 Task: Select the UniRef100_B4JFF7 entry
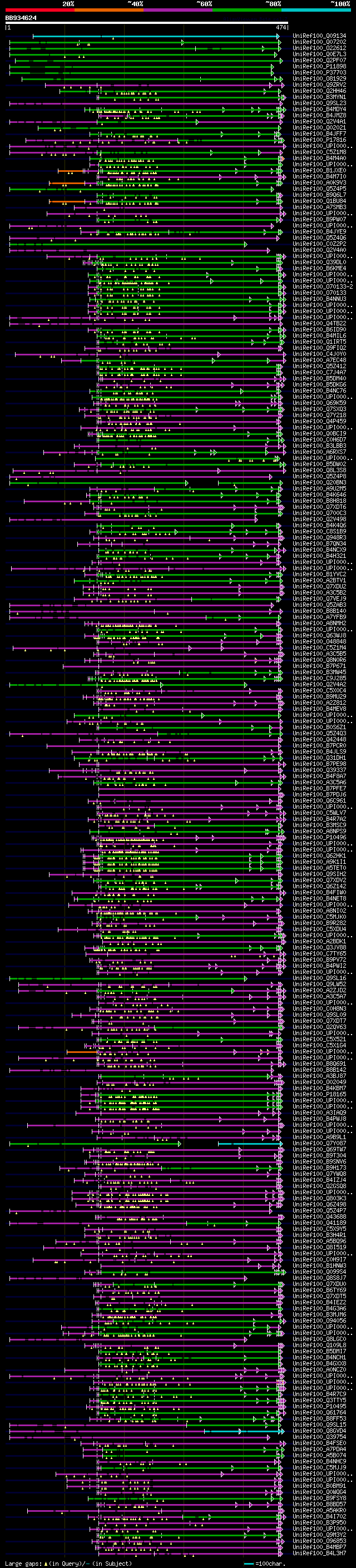(x=319, y=133)
